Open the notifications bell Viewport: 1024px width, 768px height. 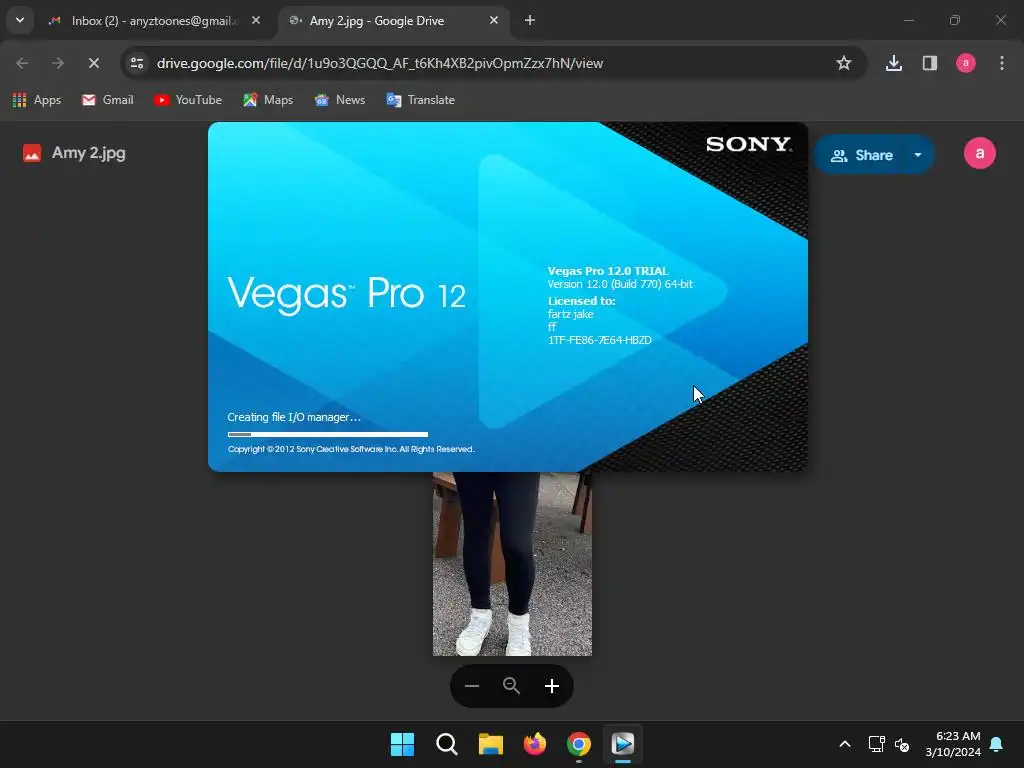coord(996,744)
